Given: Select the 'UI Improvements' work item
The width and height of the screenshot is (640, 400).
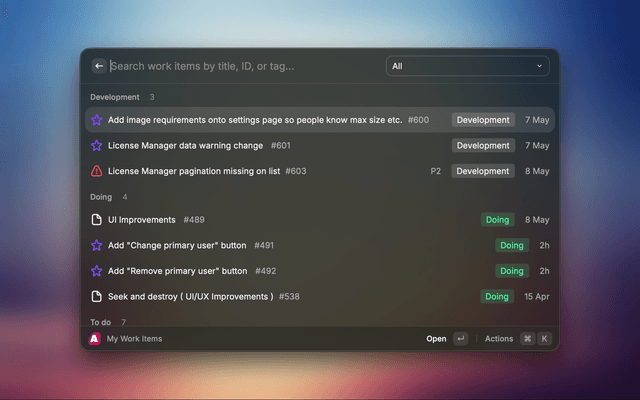Looking at the screenshot, I should [320, 220].
